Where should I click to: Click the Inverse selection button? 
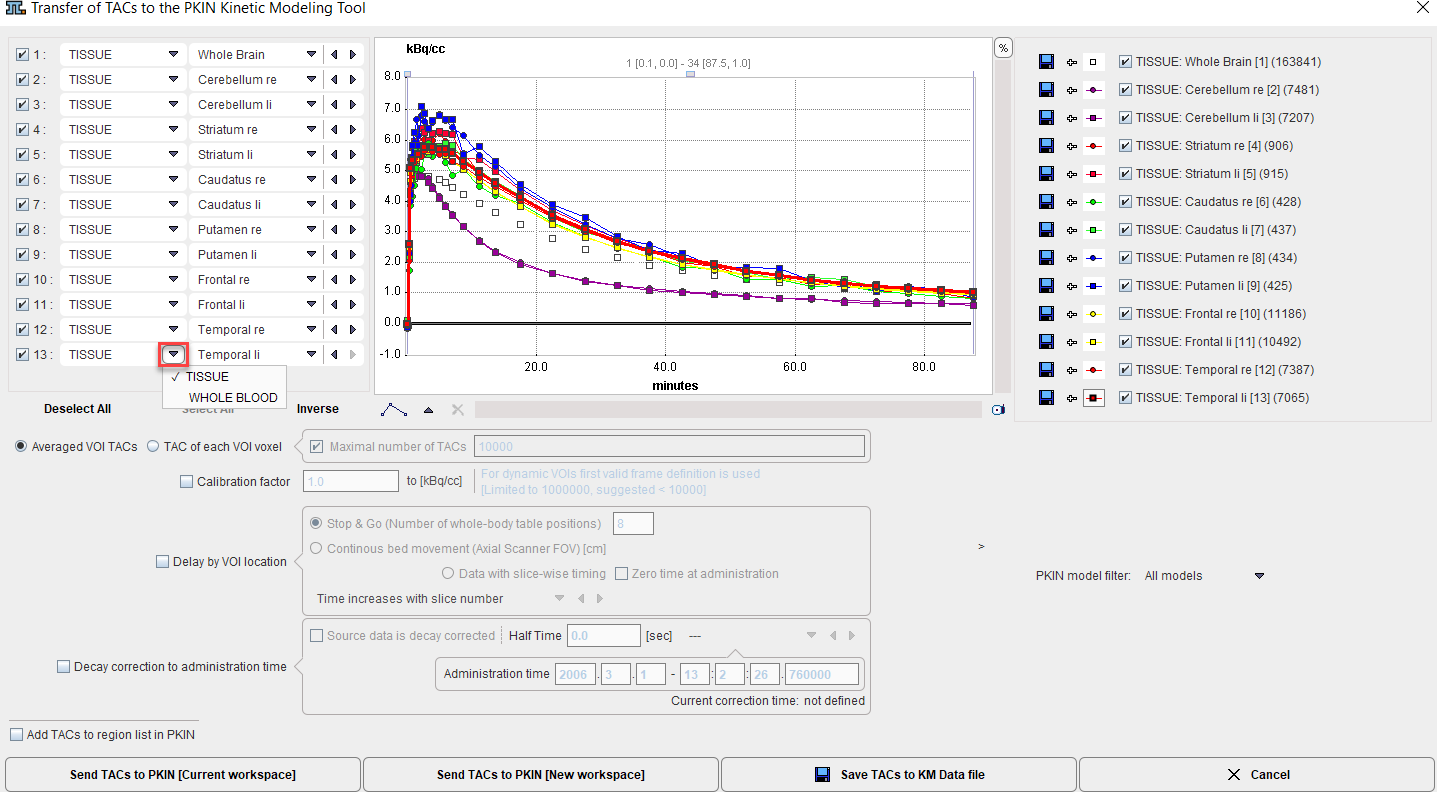tap(317, 409)
